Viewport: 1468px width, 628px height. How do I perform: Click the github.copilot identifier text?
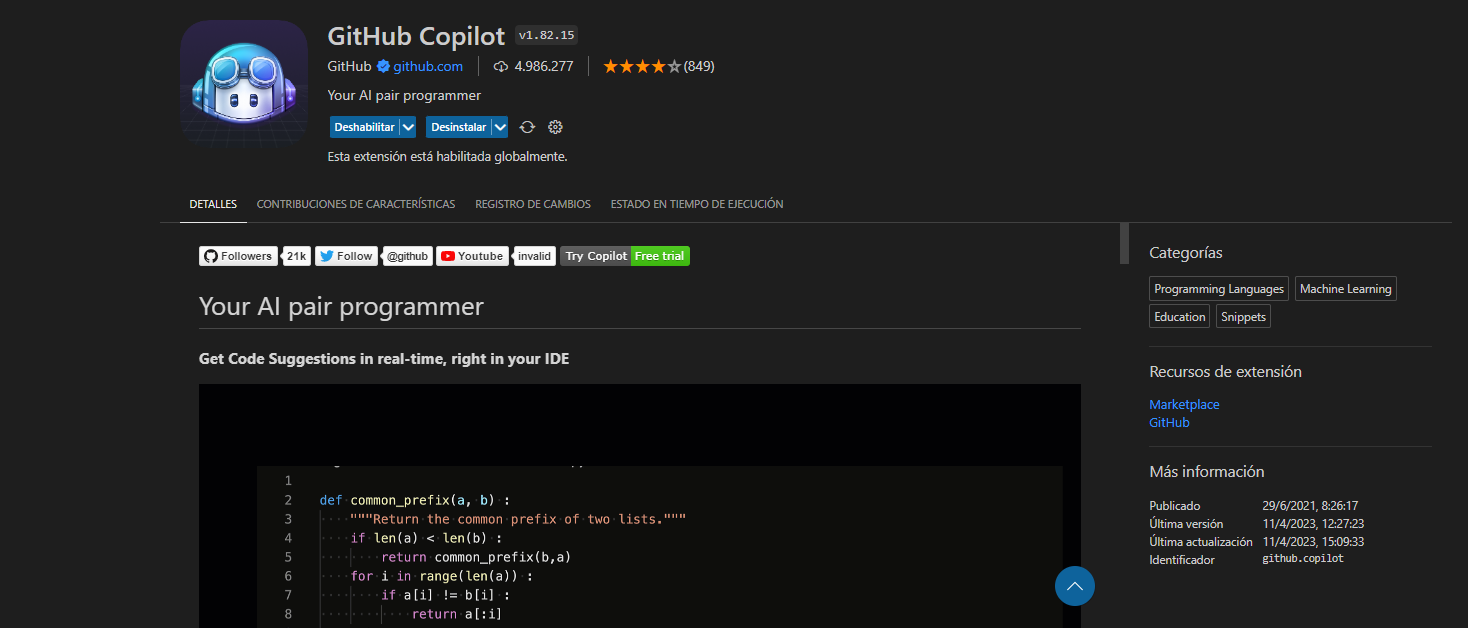(x=1303, y=559)
